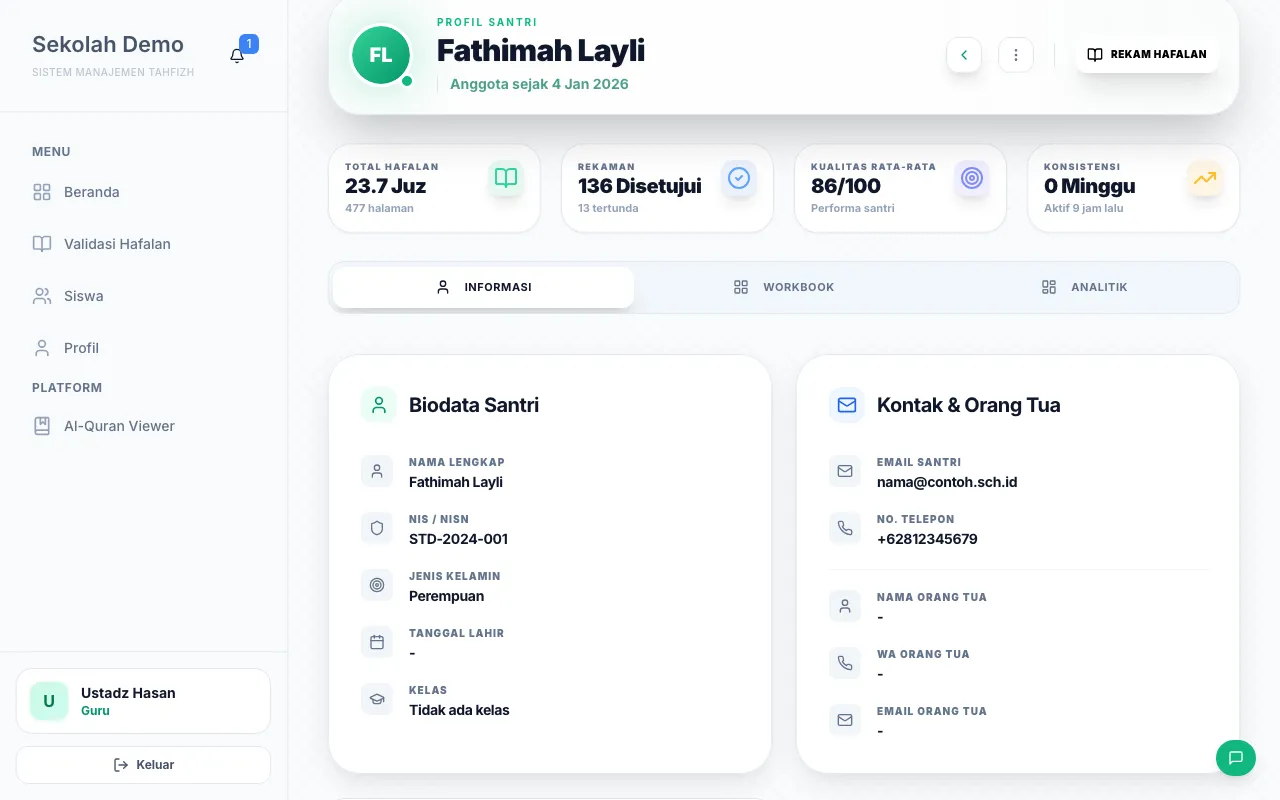Click the Ustadz Hasan user card

click(x=143, y=701)
